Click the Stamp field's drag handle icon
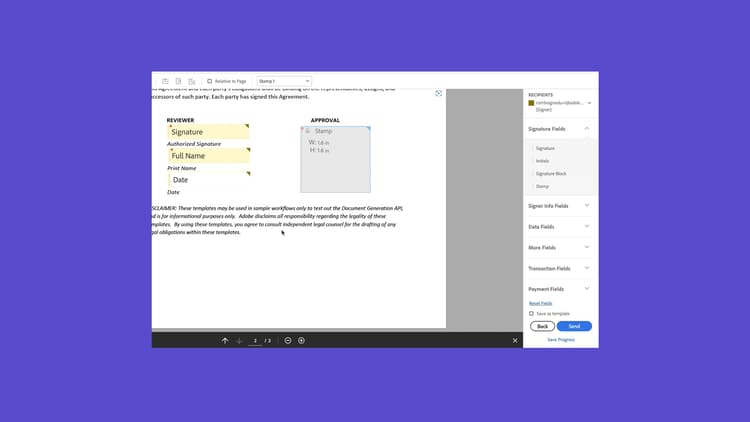 [x=308, y=131]
